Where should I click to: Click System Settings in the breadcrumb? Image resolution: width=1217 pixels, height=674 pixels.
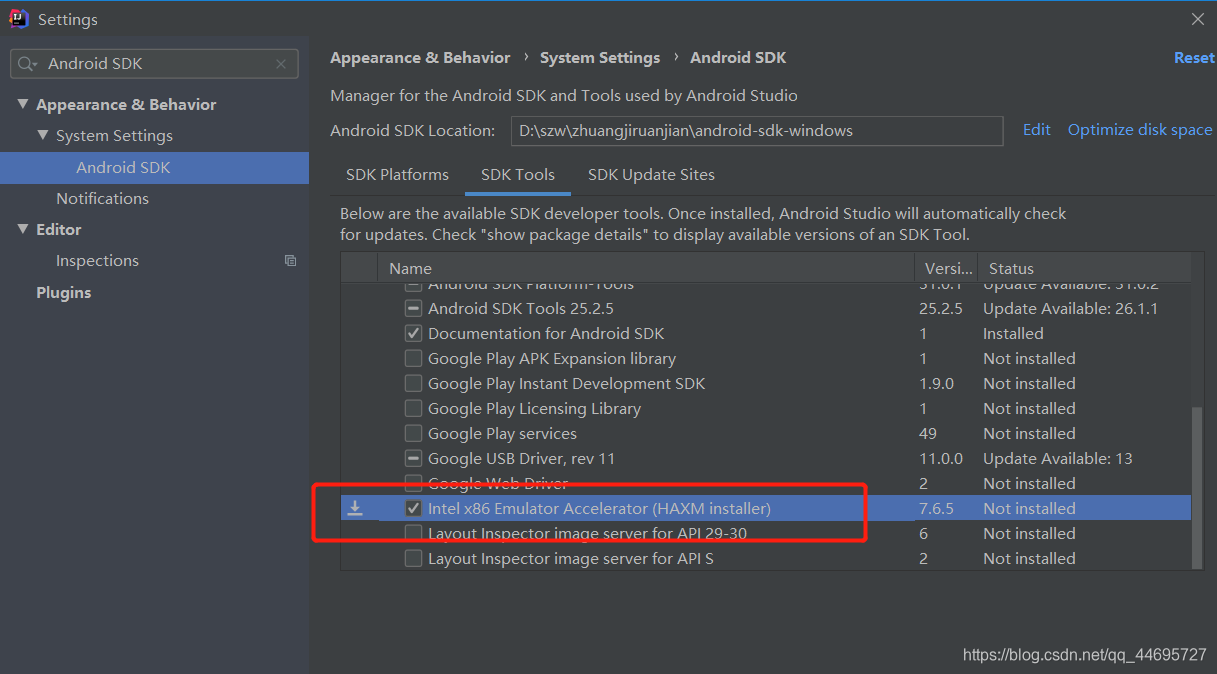click(x=600, y=58)
